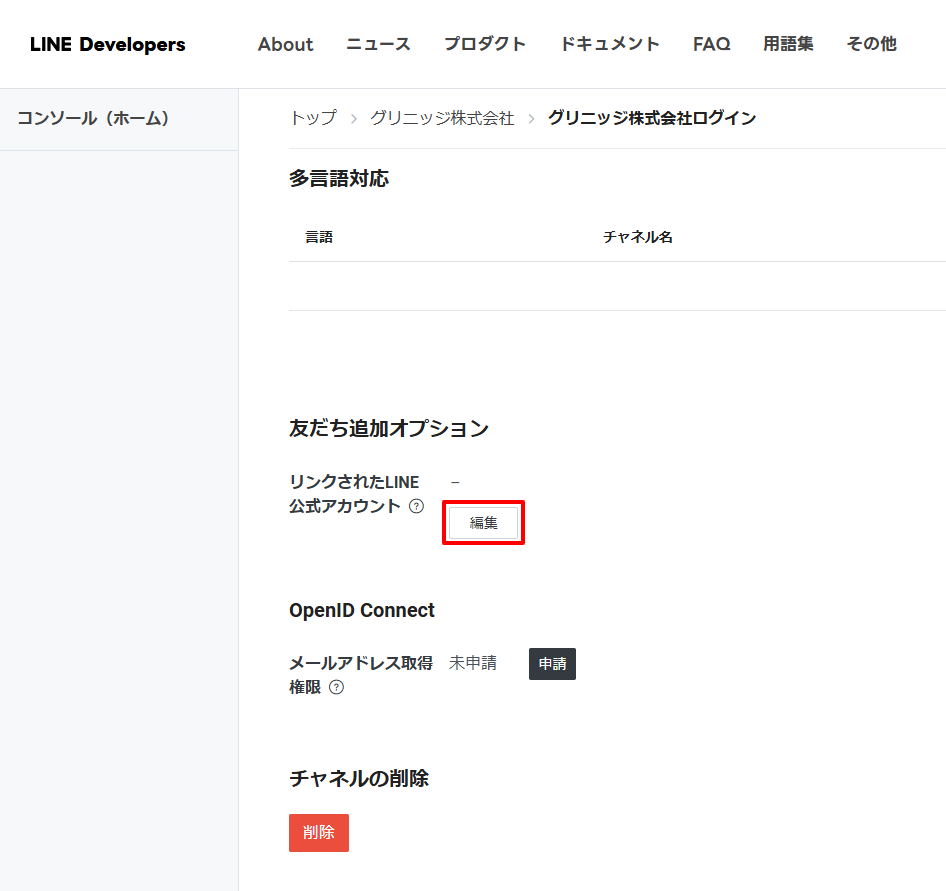Screen dimensions: 946x891
Task: Click the red 削除 button
Action: [319, 832]
